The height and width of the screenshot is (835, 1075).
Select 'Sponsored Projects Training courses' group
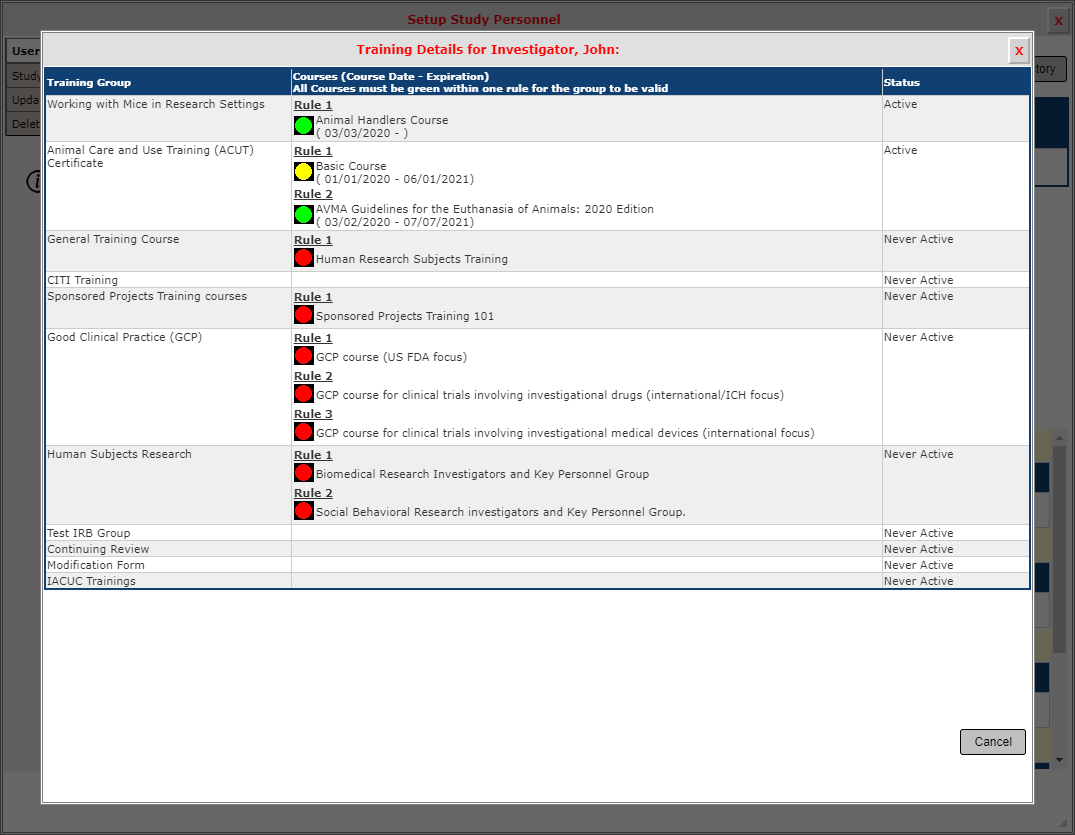(147, 296)
